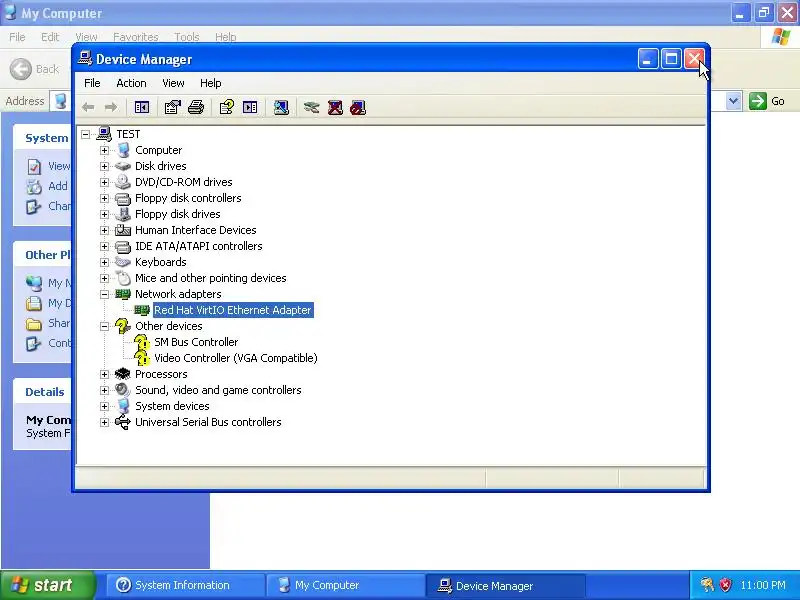800x600 pixels.
Task: Expand the IDE ATA/ATAPI controllers category
Action: tap(105, 246)
